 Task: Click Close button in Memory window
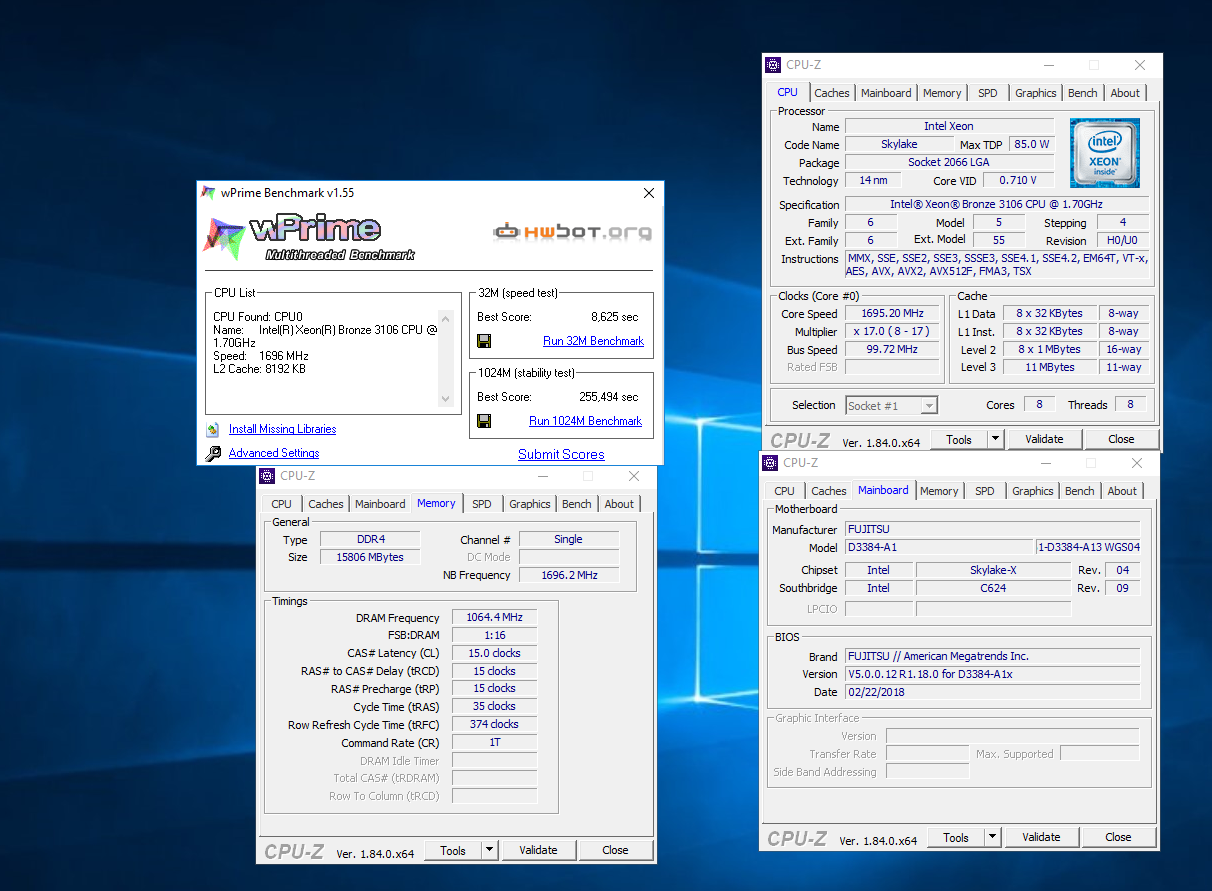click(615, 850)
